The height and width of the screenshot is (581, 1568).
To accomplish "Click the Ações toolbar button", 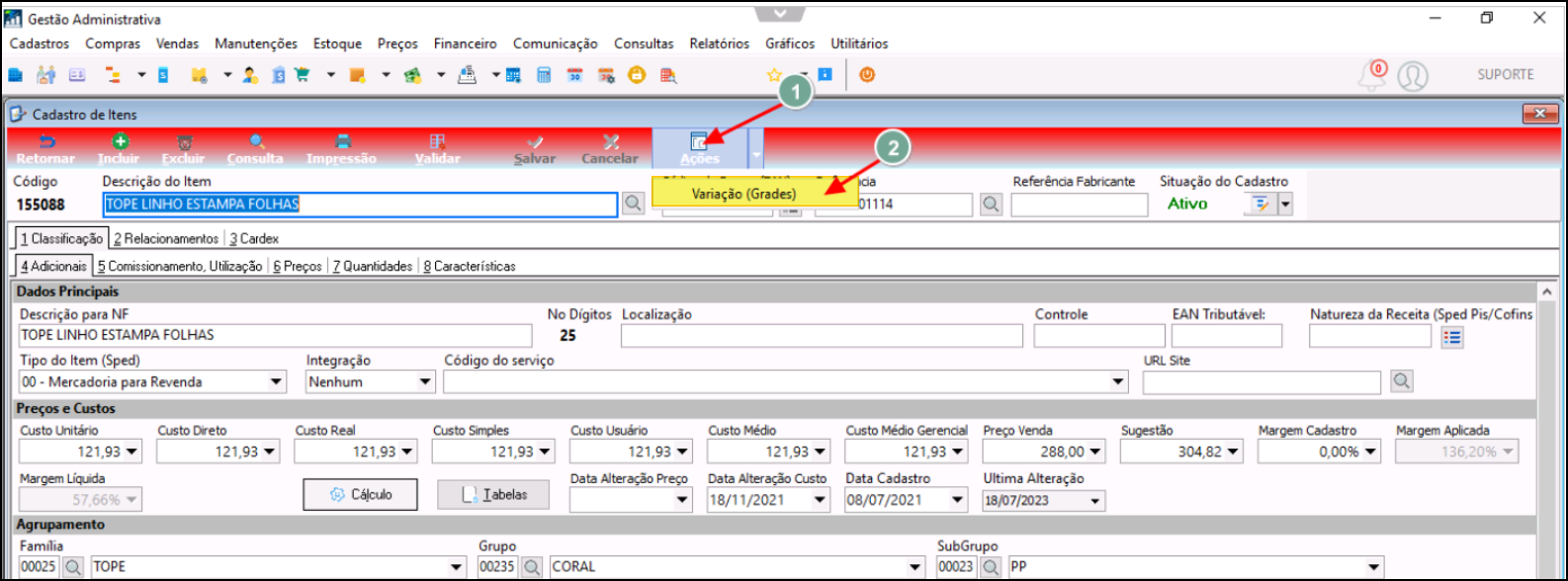I will [700, 148].
